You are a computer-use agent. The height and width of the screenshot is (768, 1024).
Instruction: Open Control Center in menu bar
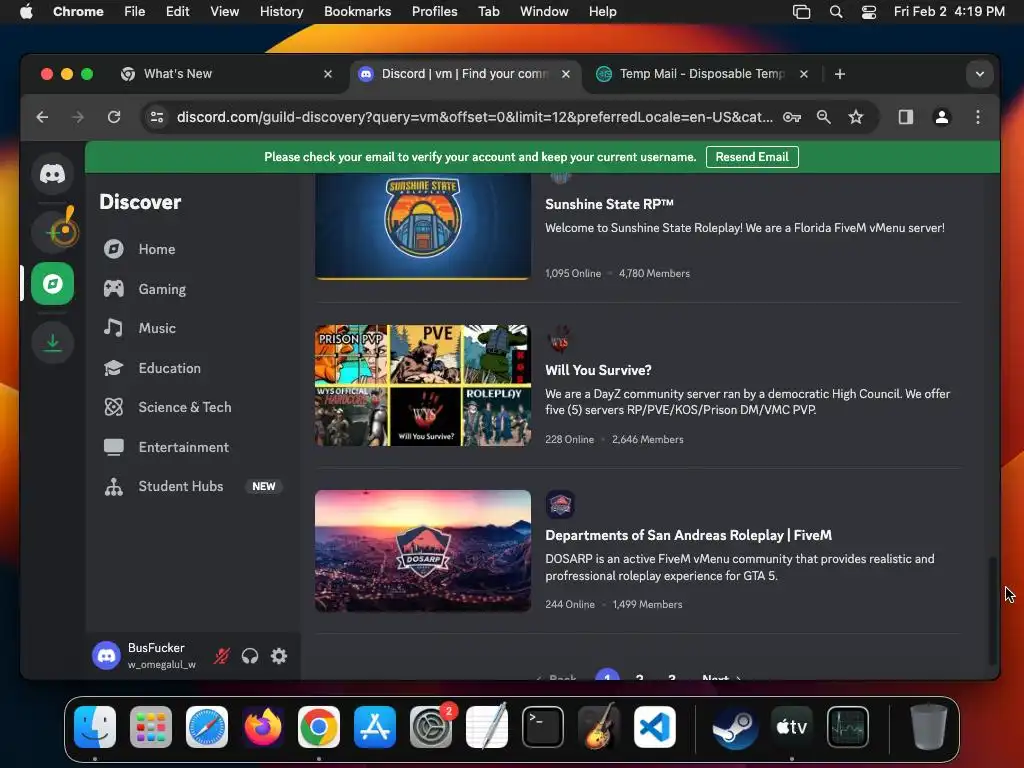pos(869,12)
